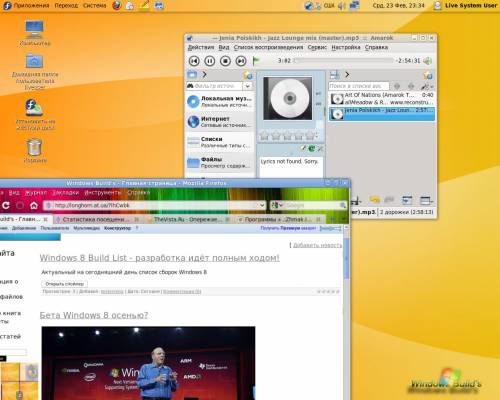Click the Firefox page vertical scrollbar

(346, 260)
